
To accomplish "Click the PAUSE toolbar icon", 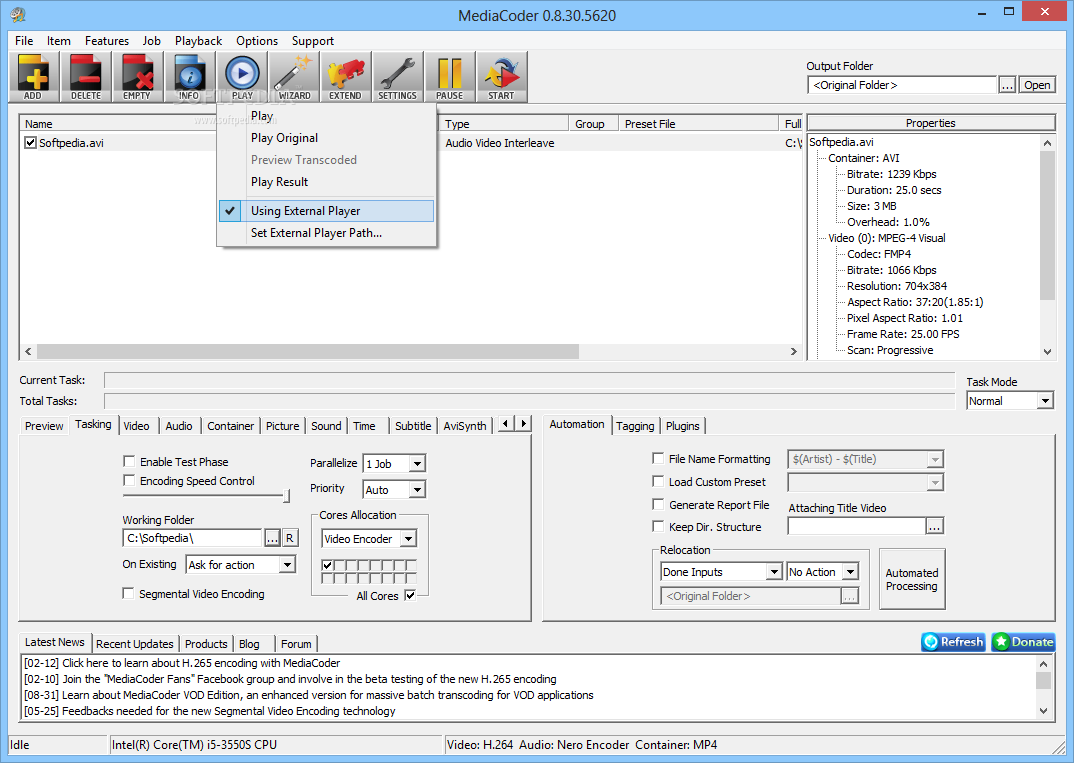I will point(449,77).
